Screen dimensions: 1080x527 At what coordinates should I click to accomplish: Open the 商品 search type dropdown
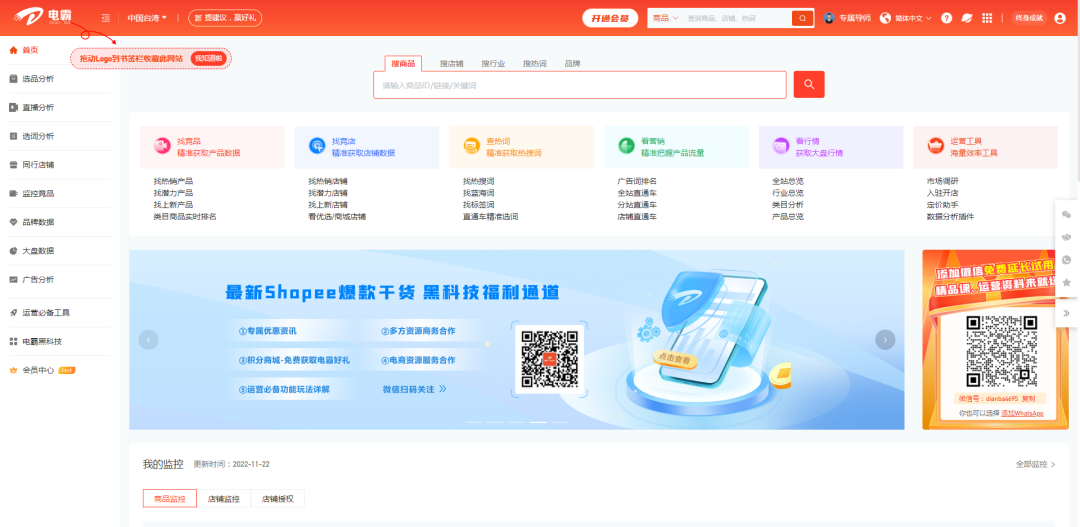[665, 18]
